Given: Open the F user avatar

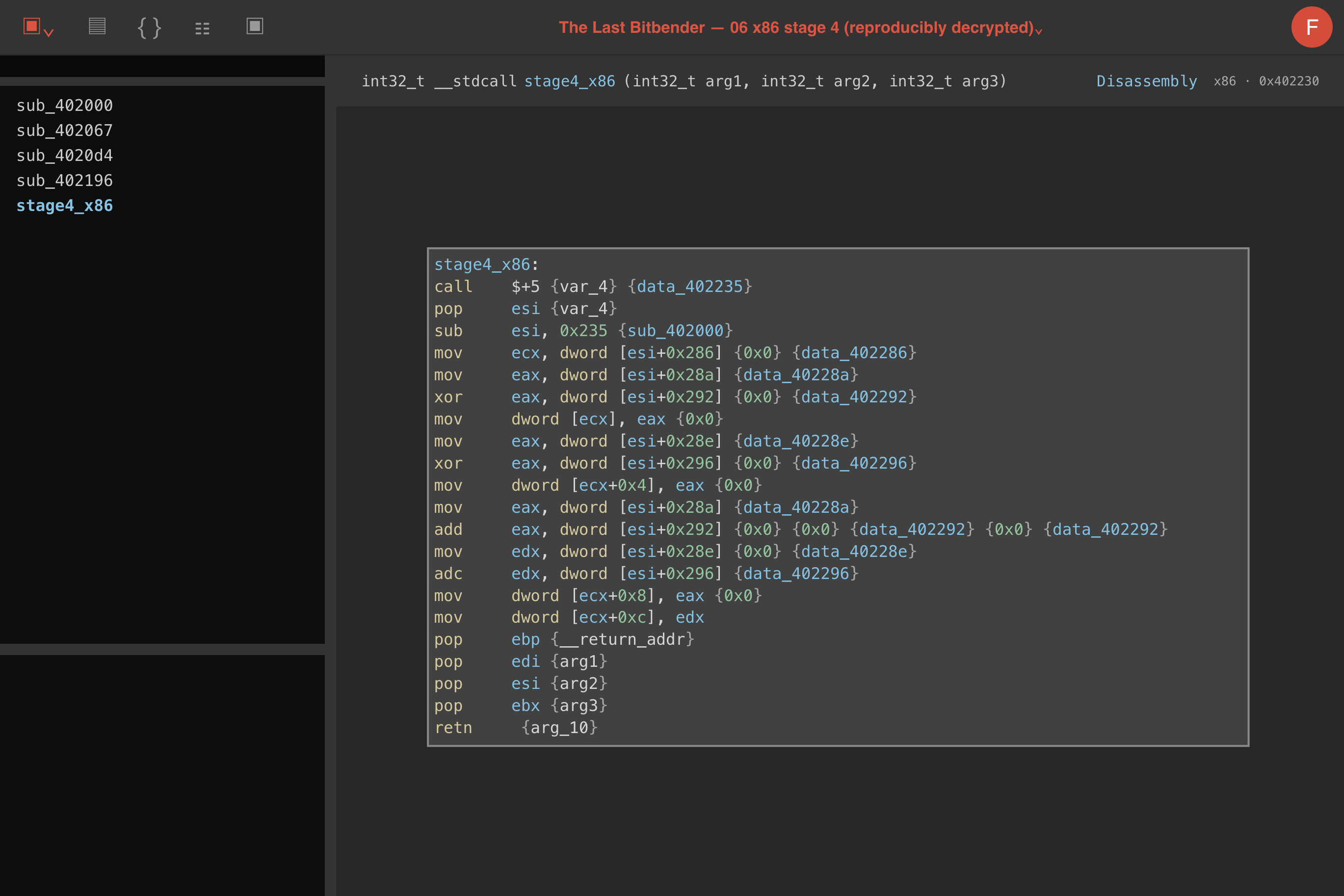Looking at the screenshot, I should 1312,27.
